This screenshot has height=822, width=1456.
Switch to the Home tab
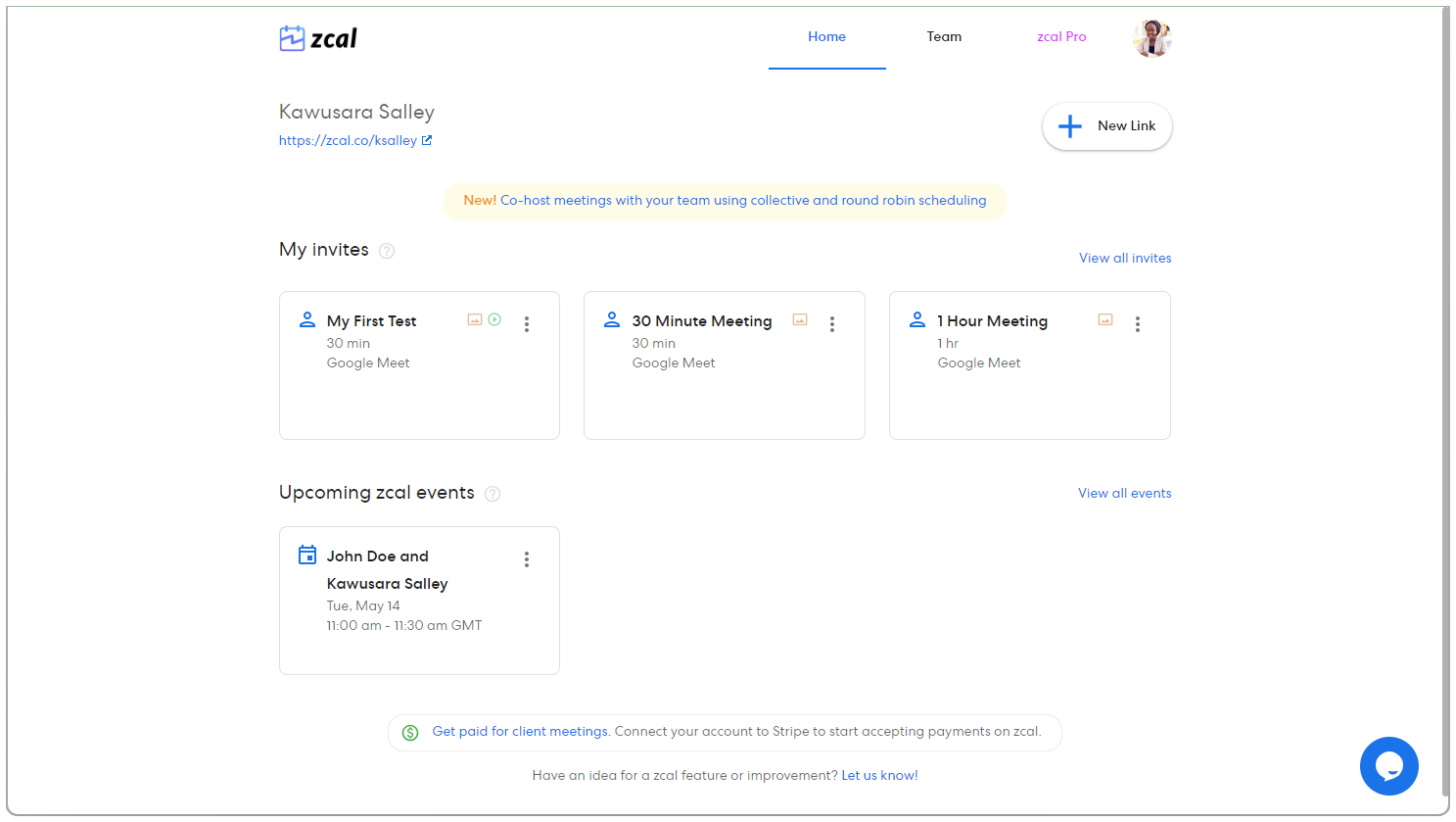pyautogui.click(x=827, y=37)
